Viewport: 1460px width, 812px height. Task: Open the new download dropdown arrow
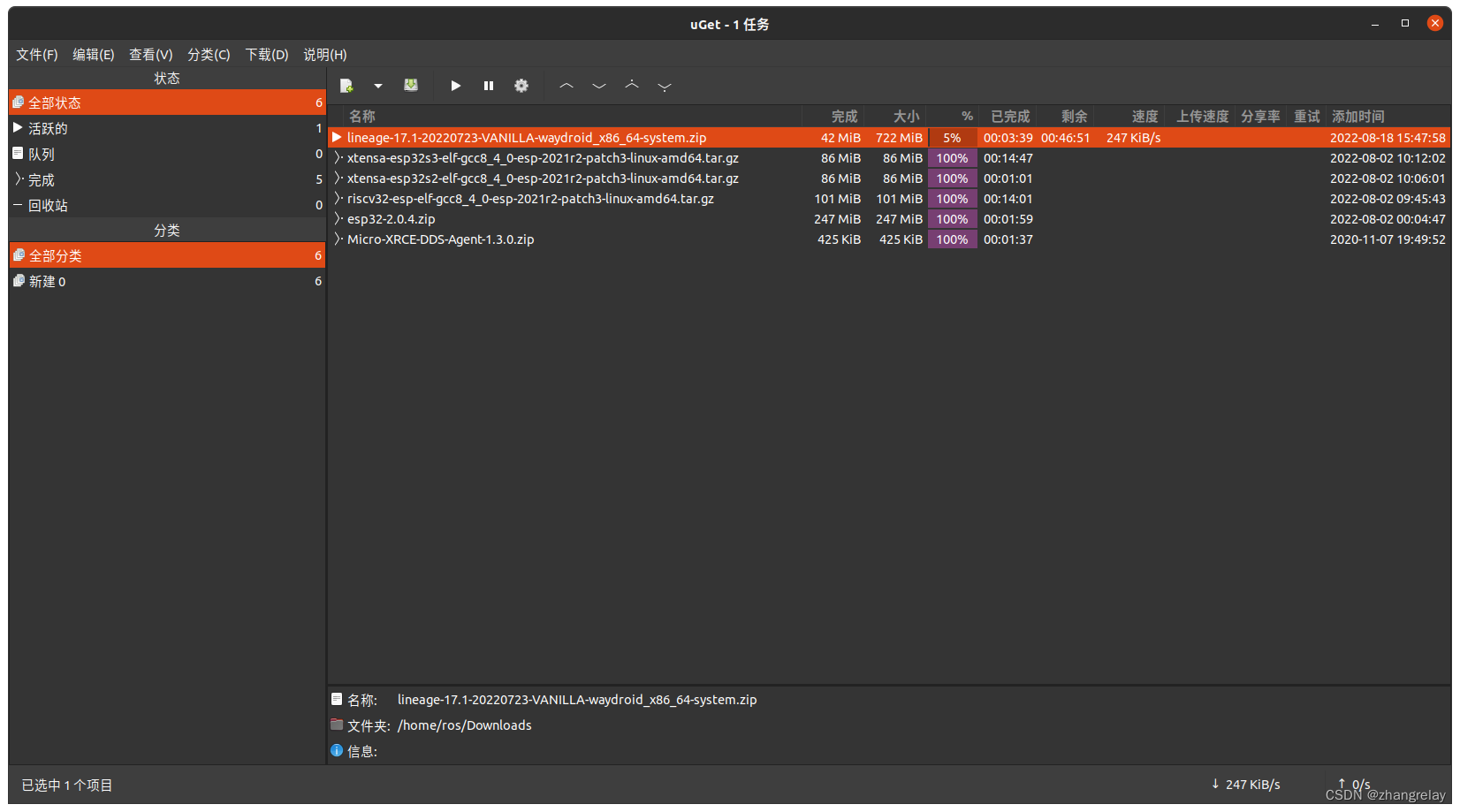[378, 85]
